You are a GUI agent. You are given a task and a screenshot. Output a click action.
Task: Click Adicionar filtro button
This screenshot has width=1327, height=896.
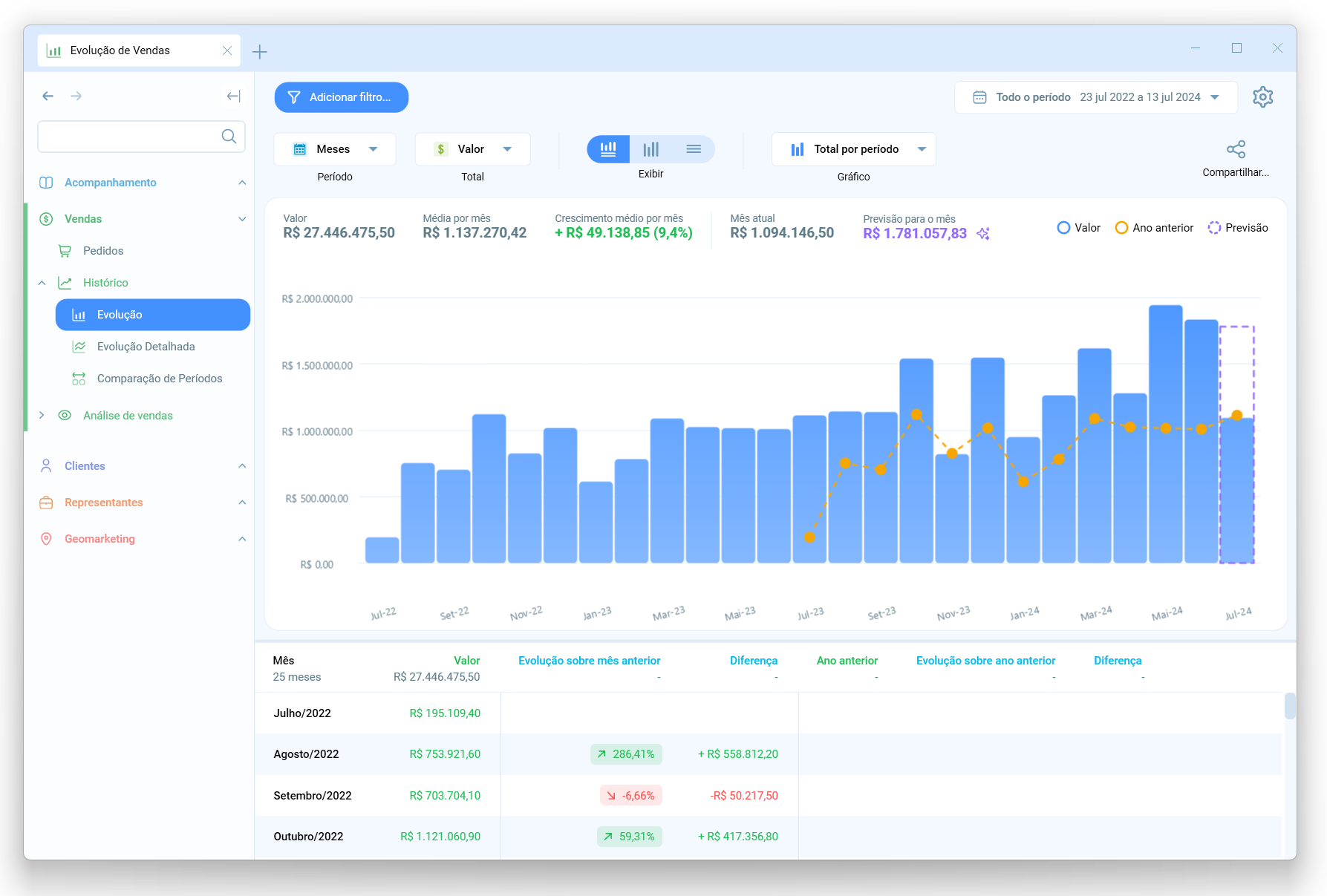(x=342, y=97)
